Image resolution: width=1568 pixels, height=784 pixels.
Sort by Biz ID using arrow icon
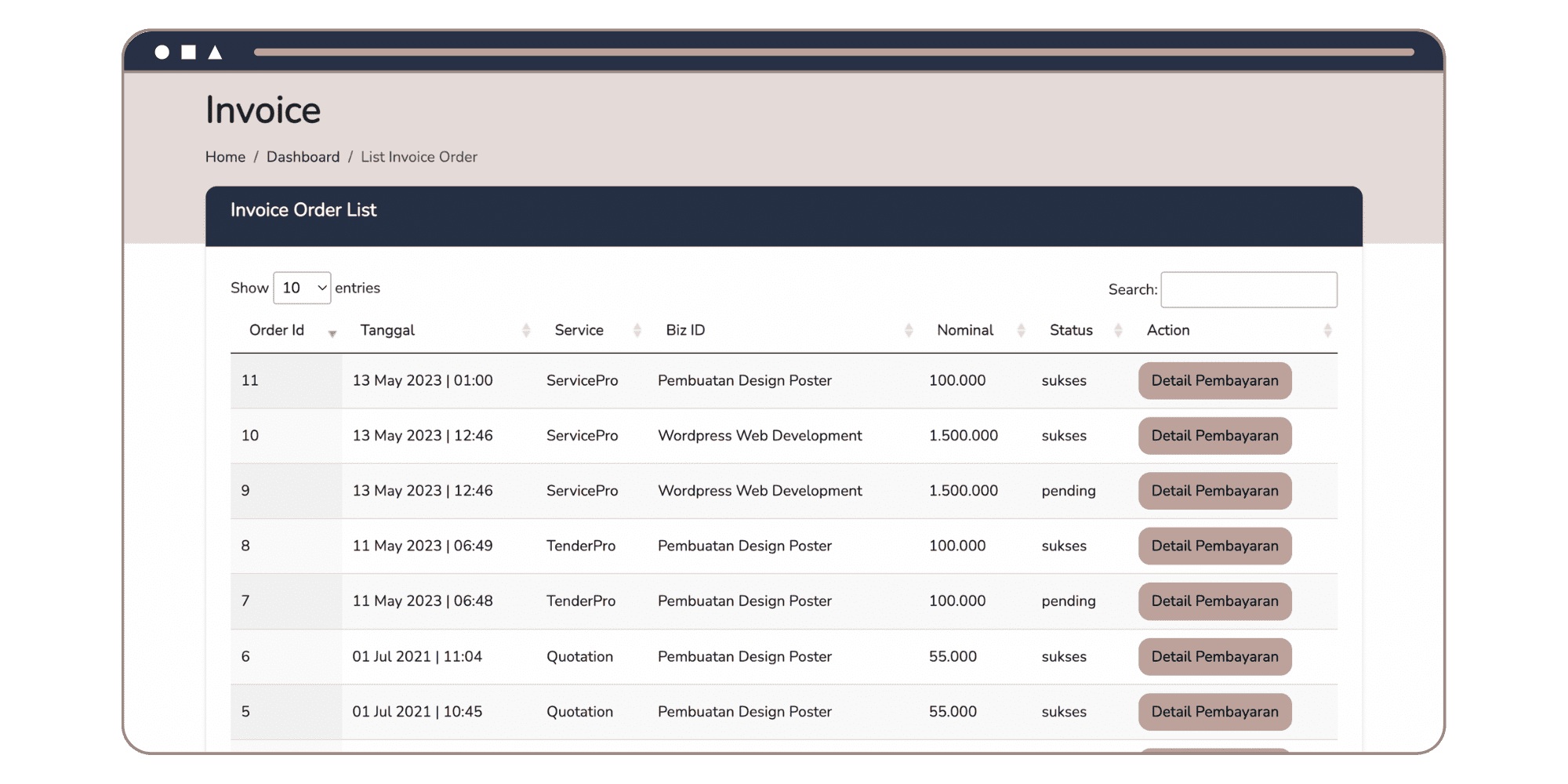(909, 331)
